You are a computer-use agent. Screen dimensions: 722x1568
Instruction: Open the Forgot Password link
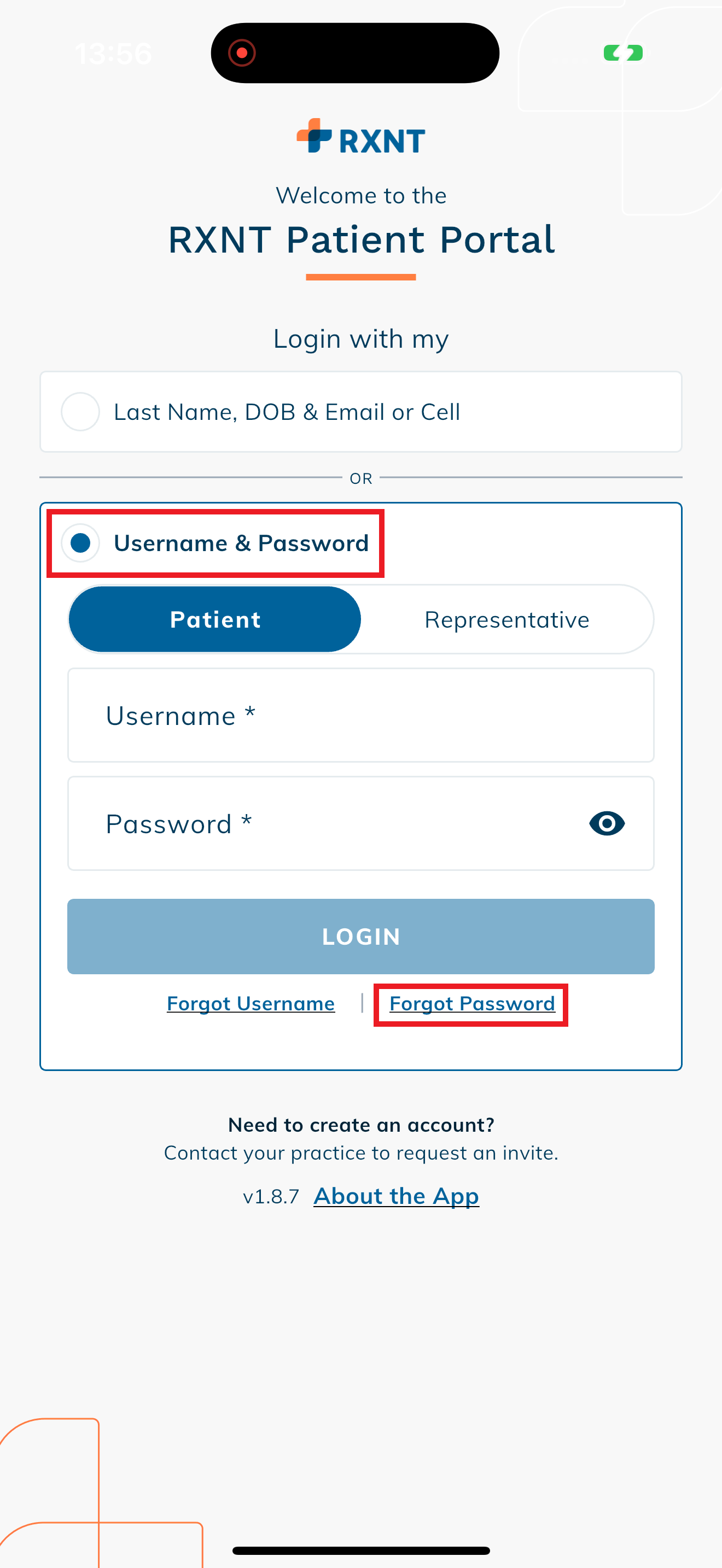click(472, 1003)
